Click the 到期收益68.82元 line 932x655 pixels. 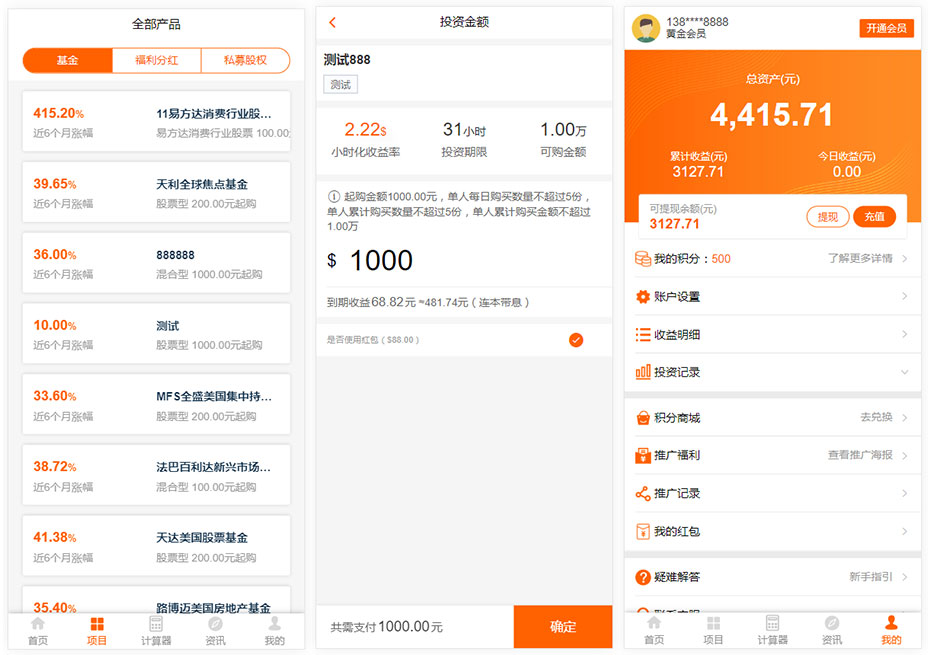[x=427, y=303]
